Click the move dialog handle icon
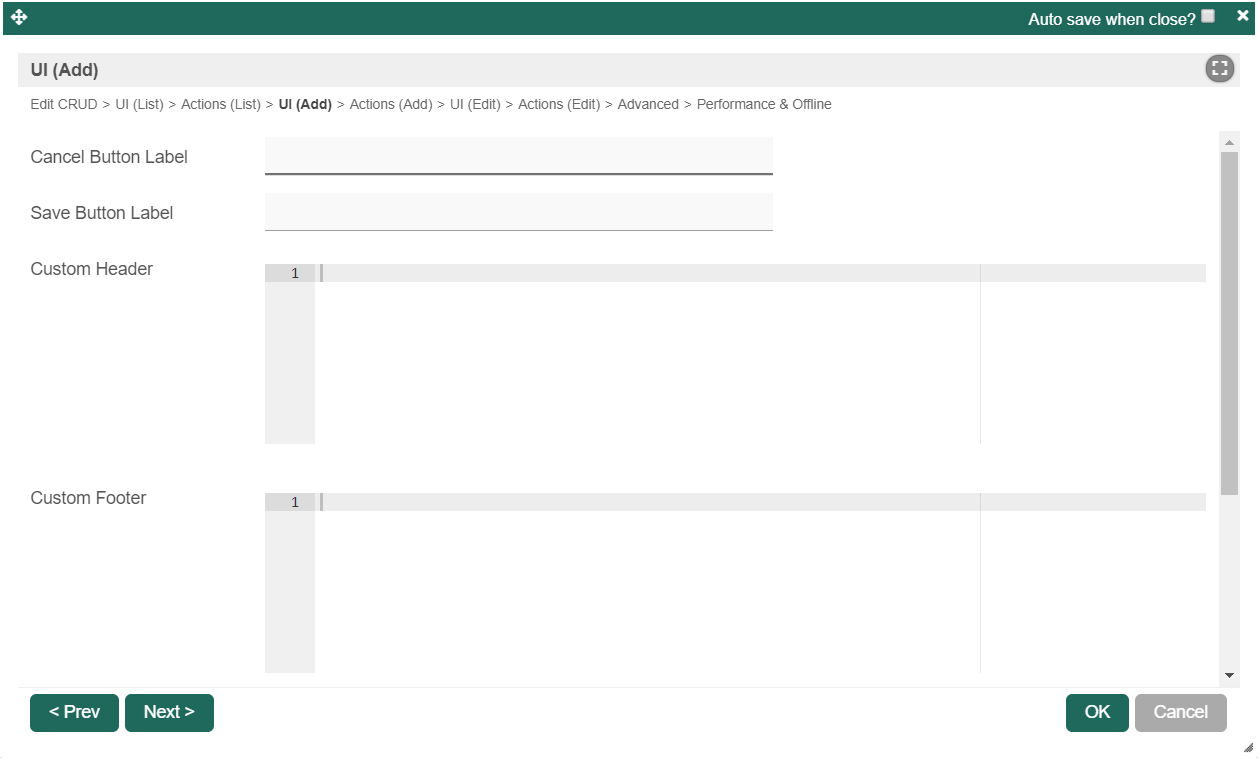 click(19, 17)
